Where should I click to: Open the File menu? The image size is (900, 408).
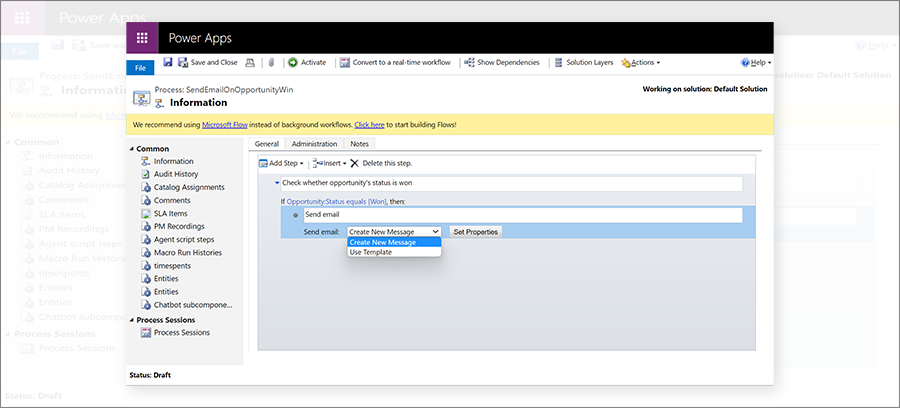140,68
